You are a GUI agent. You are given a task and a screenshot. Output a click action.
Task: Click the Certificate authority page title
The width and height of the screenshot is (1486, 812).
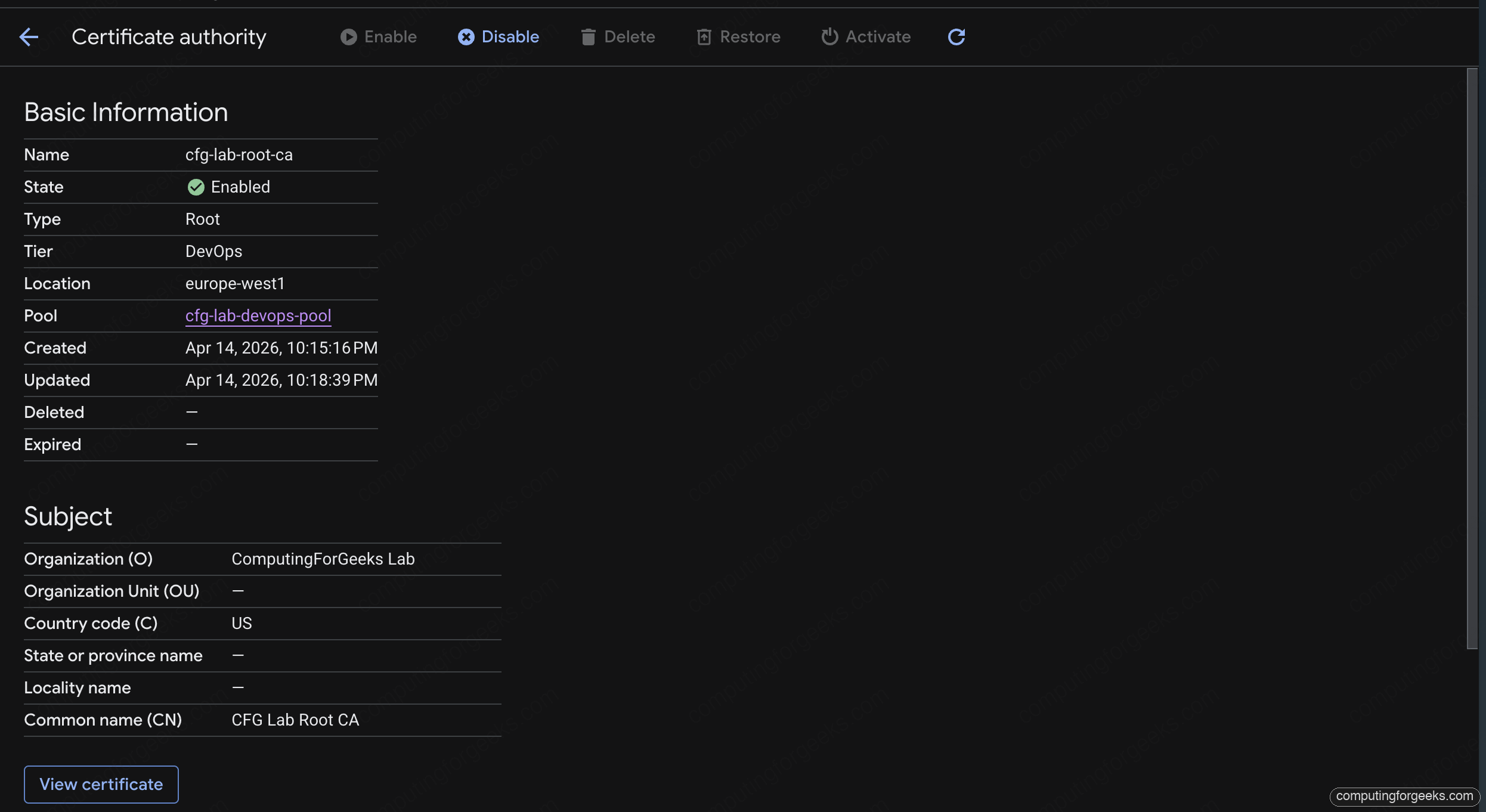click(169, 37)
